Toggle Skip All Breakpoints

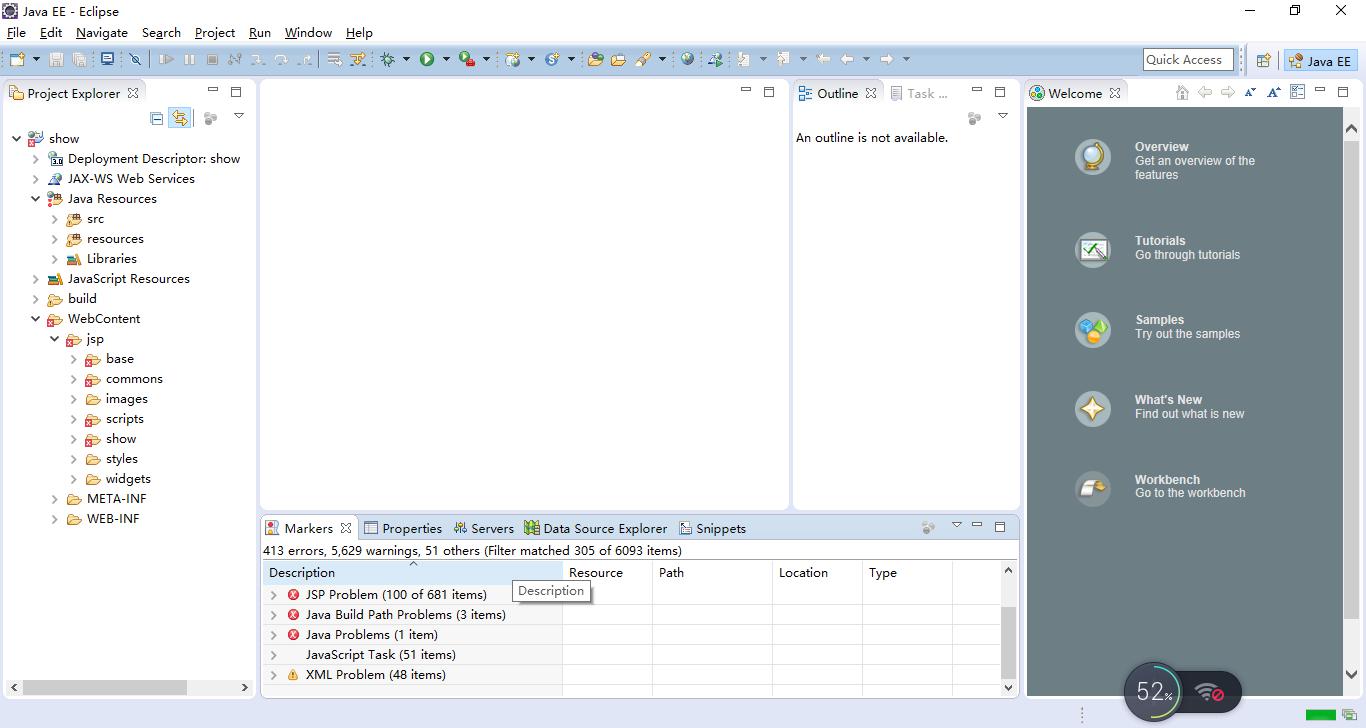tap(135, 59)
